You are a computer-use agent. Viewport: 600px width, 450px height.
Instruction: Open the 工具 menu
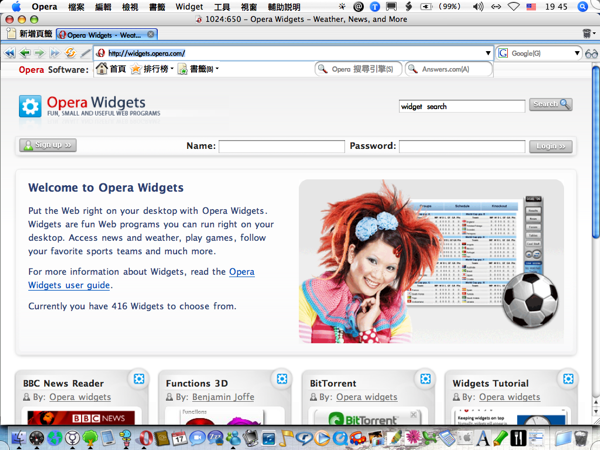coord(222,7)
